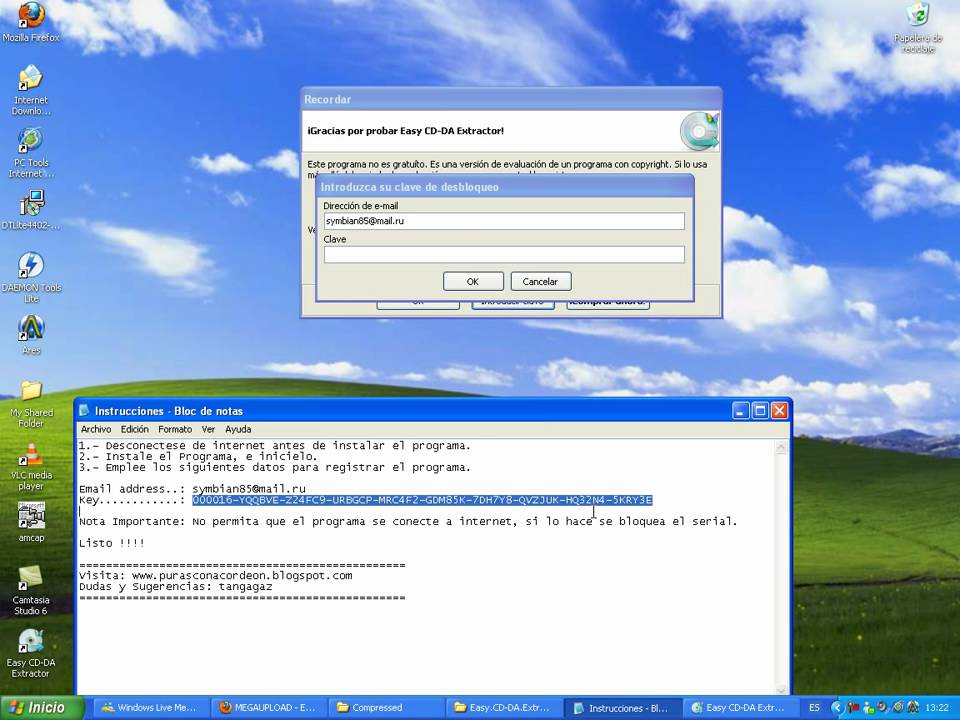This screenshot has width=960, height=720.
Task: Activate the Instrucciones Notepad taskbar button
Action: pyautogui.click(x=620, y=708)
